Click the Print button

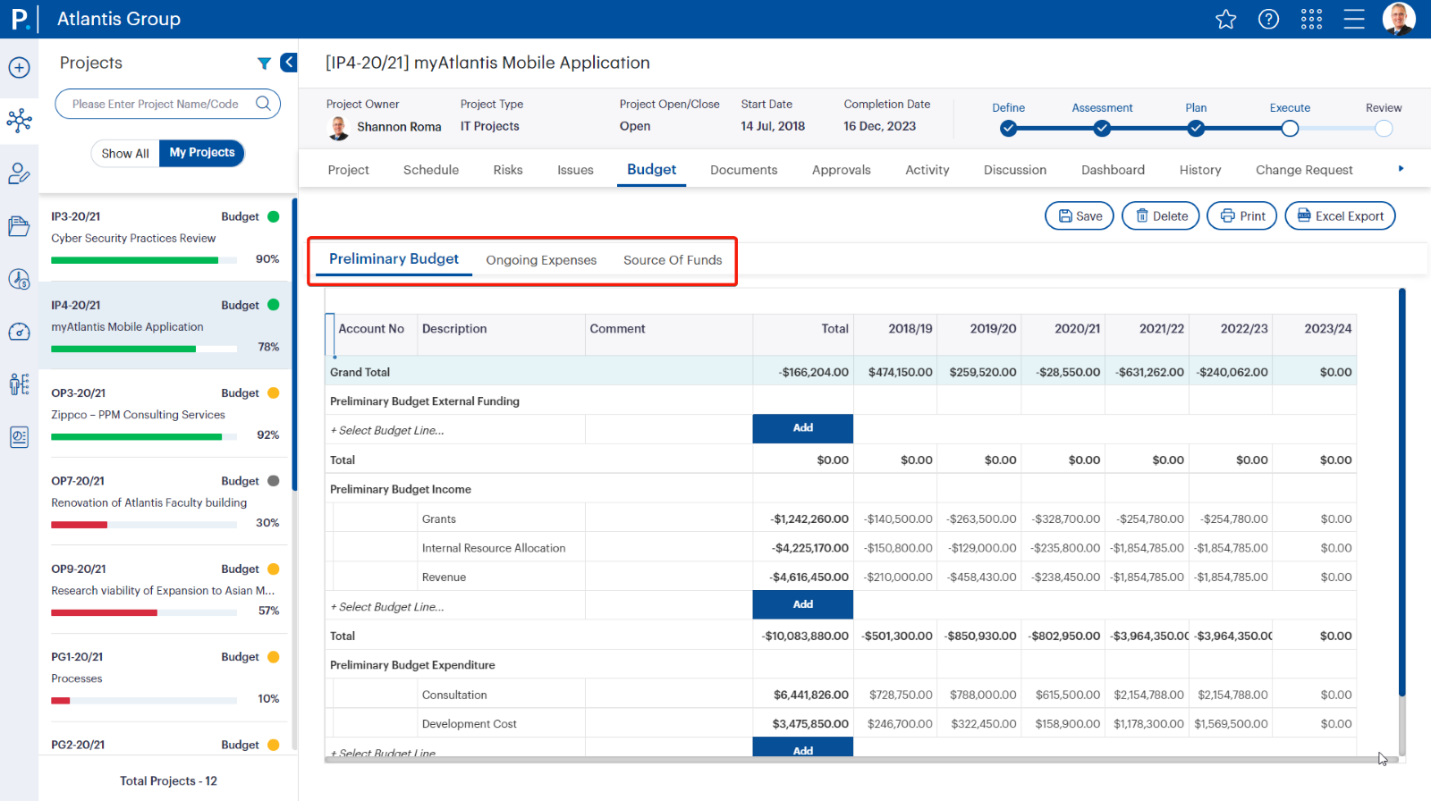(1242, 216)
